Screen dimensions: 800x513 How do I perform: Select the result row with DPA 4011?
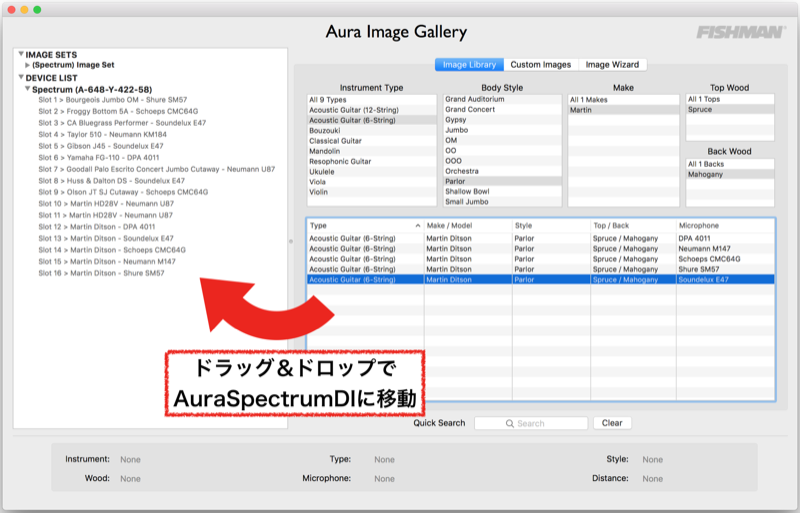(541, 238)
